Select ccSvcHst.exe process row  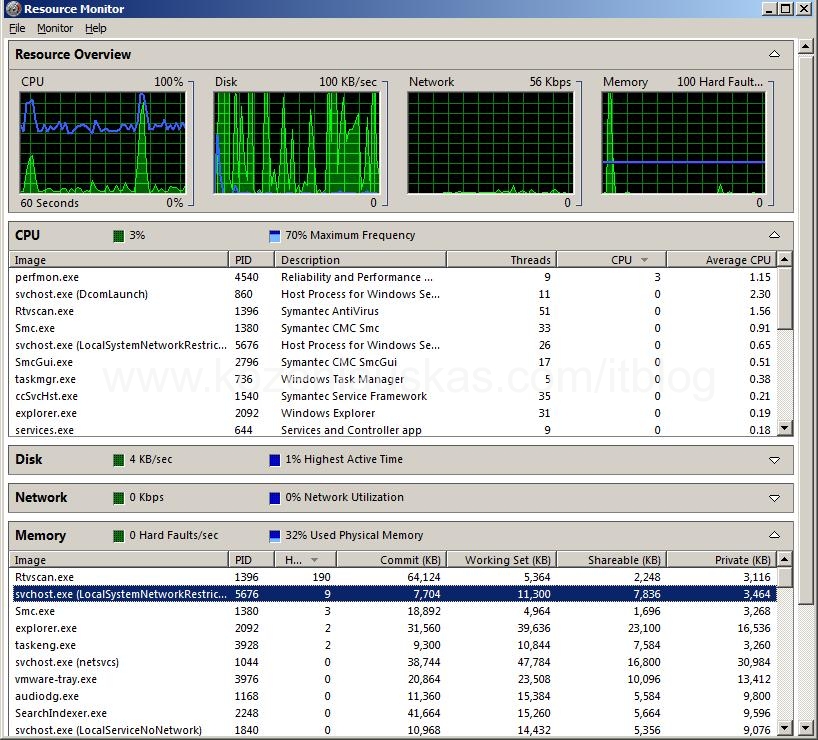pyautogui.click(x=393, y=396)
